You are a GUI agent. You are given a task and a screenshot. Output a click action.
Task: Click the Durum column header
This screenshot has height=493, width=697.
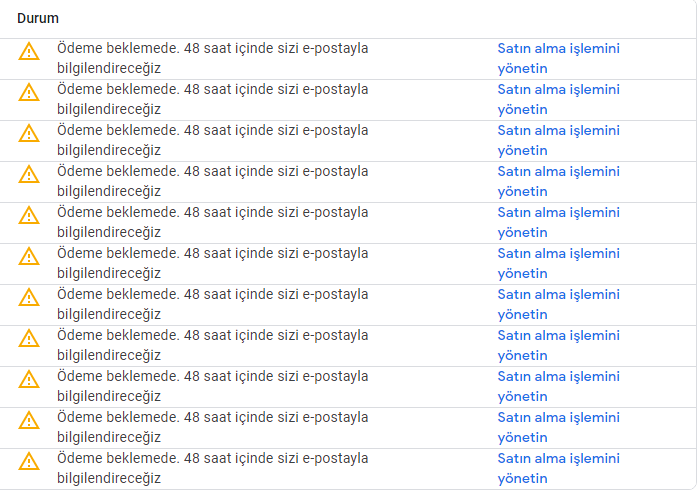(x=38, y=18)
